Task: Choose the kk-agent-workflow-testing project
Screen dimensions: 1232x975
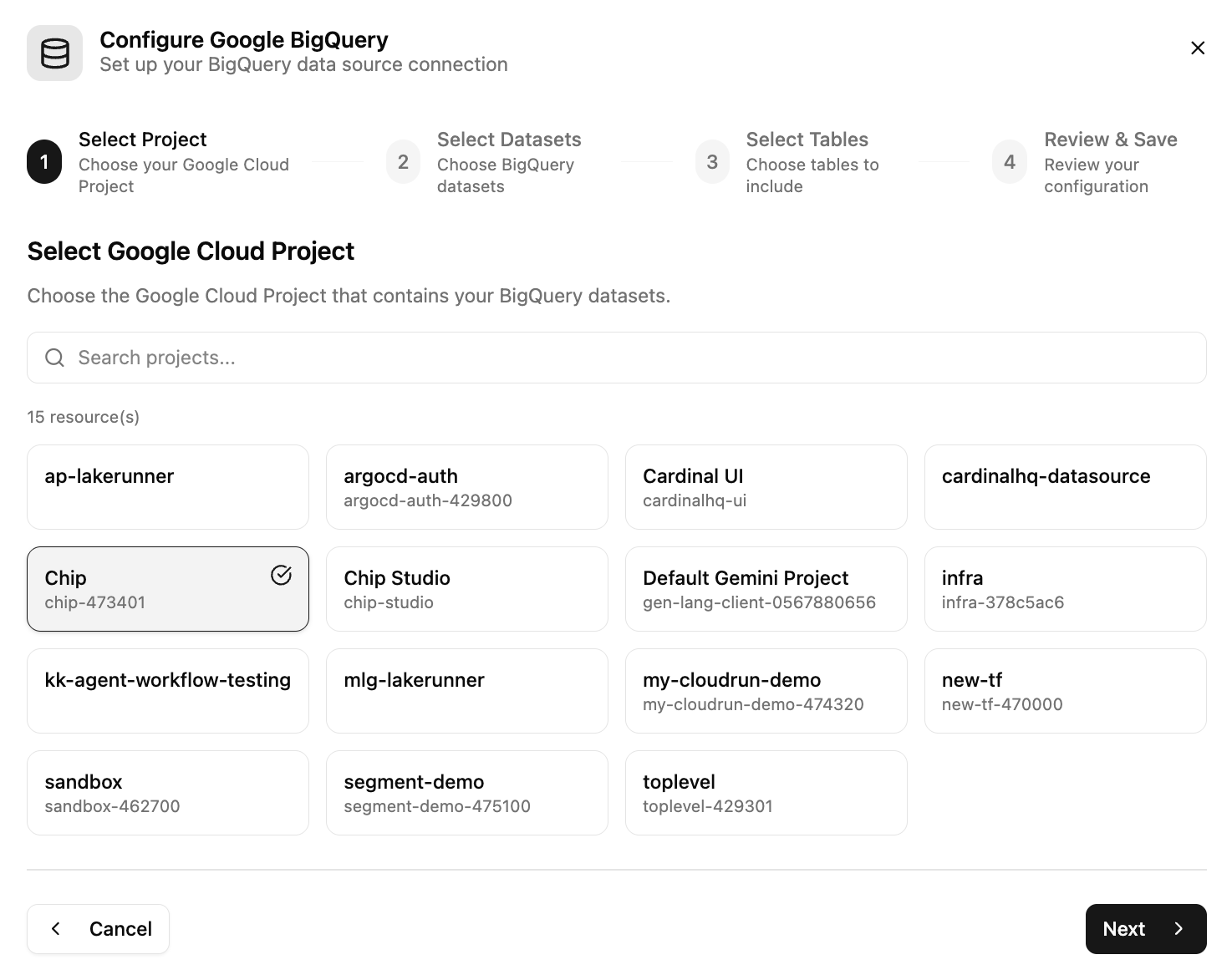Action: (x=168, y=691)
